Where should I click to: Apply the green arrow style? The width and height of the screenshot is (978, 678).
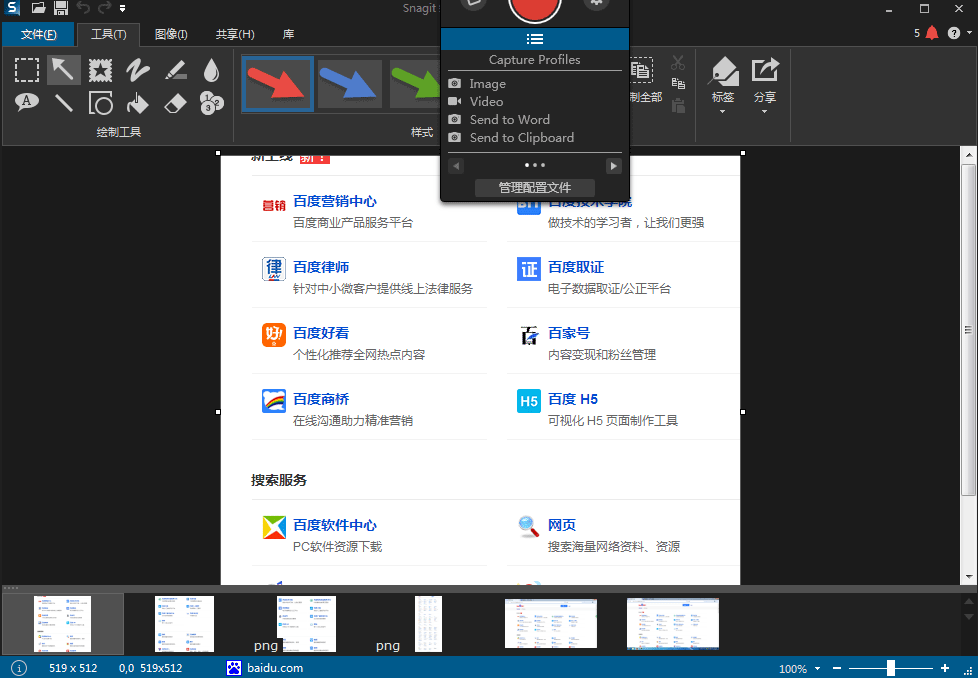(415, 84)
